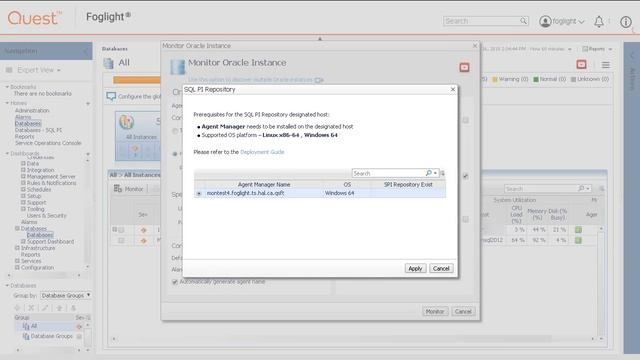Close the SQL PI Repository dialog

(453, 89)
